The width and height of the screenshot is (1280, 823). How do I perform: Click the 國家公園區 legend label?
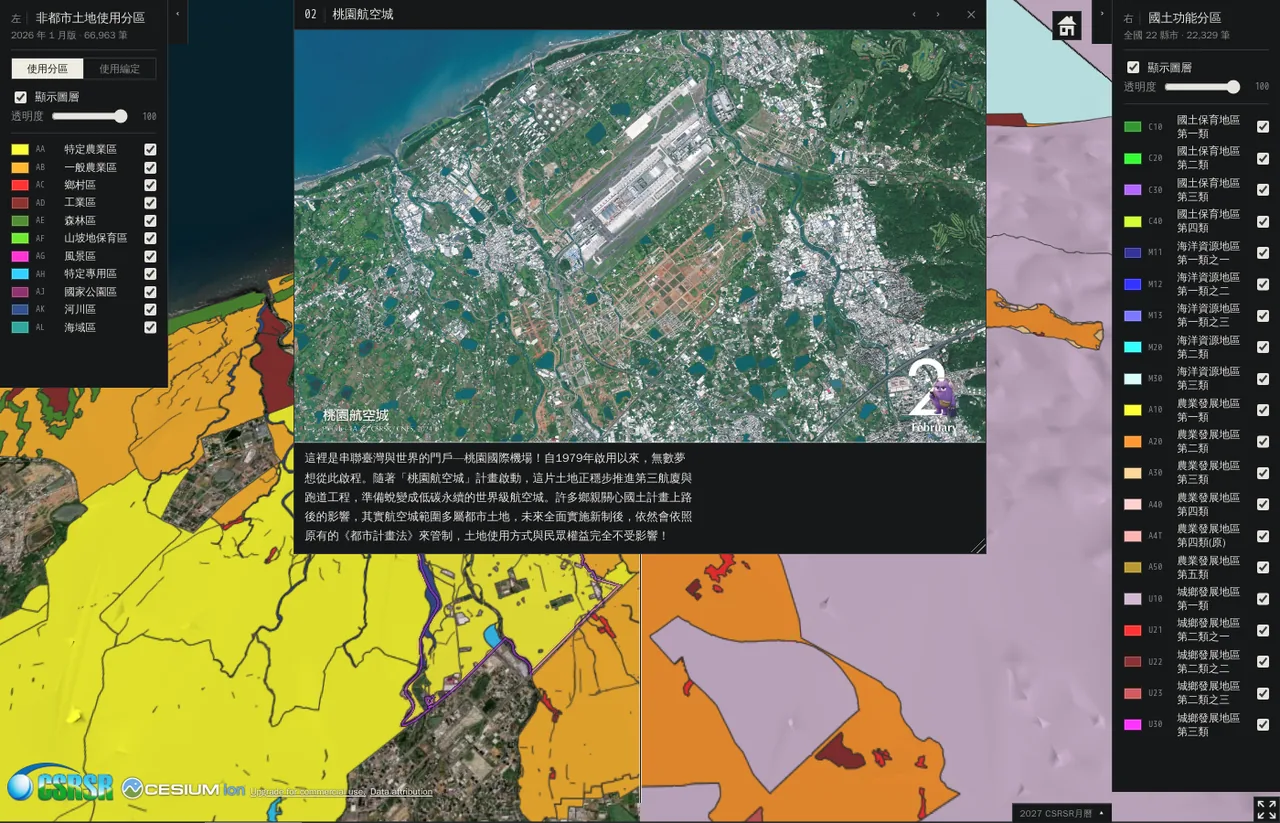90,292
